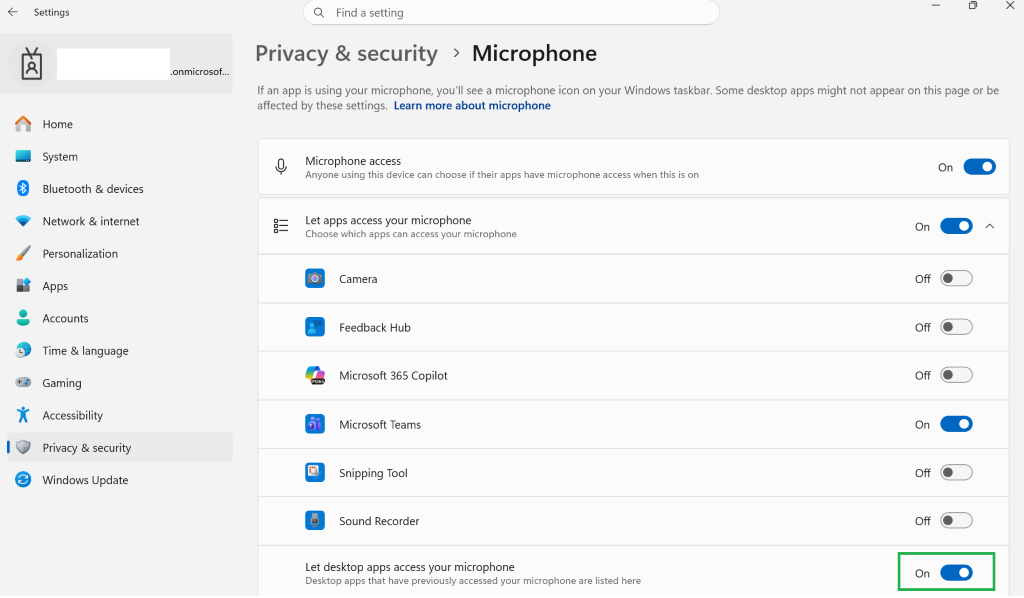
Task: Select Network & internet in sidebar
Action: click(91, 221)
